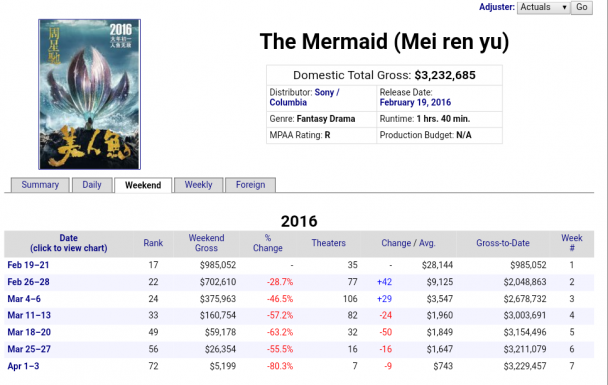View the Mar 25–27 weekend chart
The height and width of the screenshot is (385, 608).
[x=29, y=349]
